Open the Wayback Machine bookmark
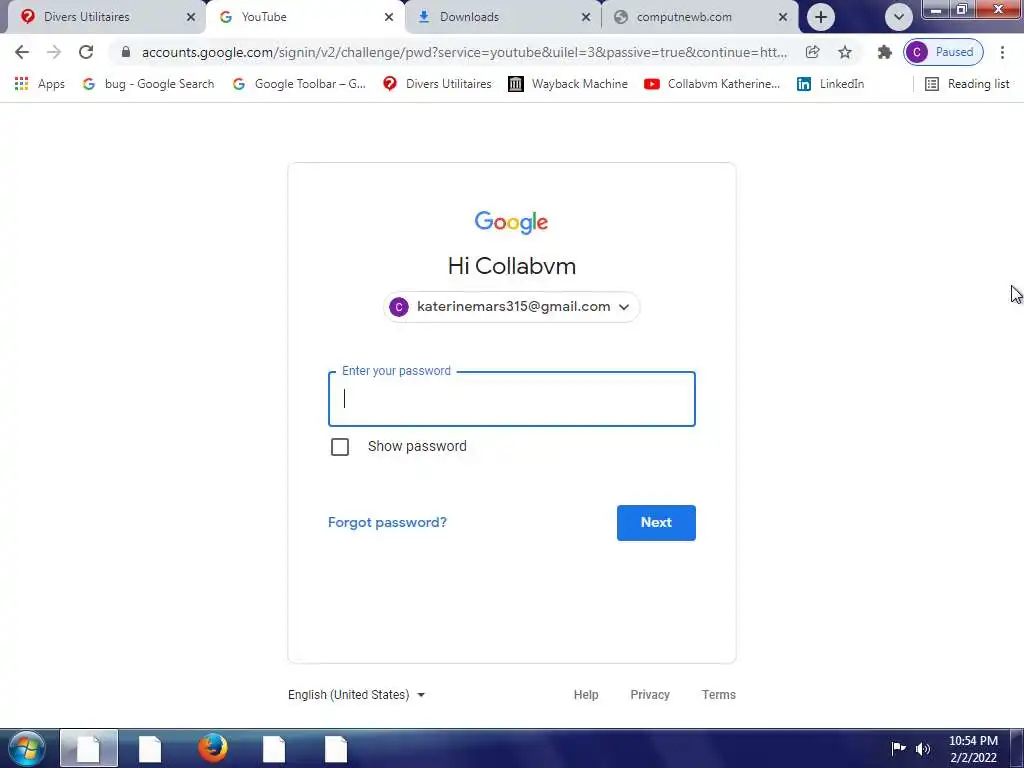The image size is (1024, 768). coord(568,84)
